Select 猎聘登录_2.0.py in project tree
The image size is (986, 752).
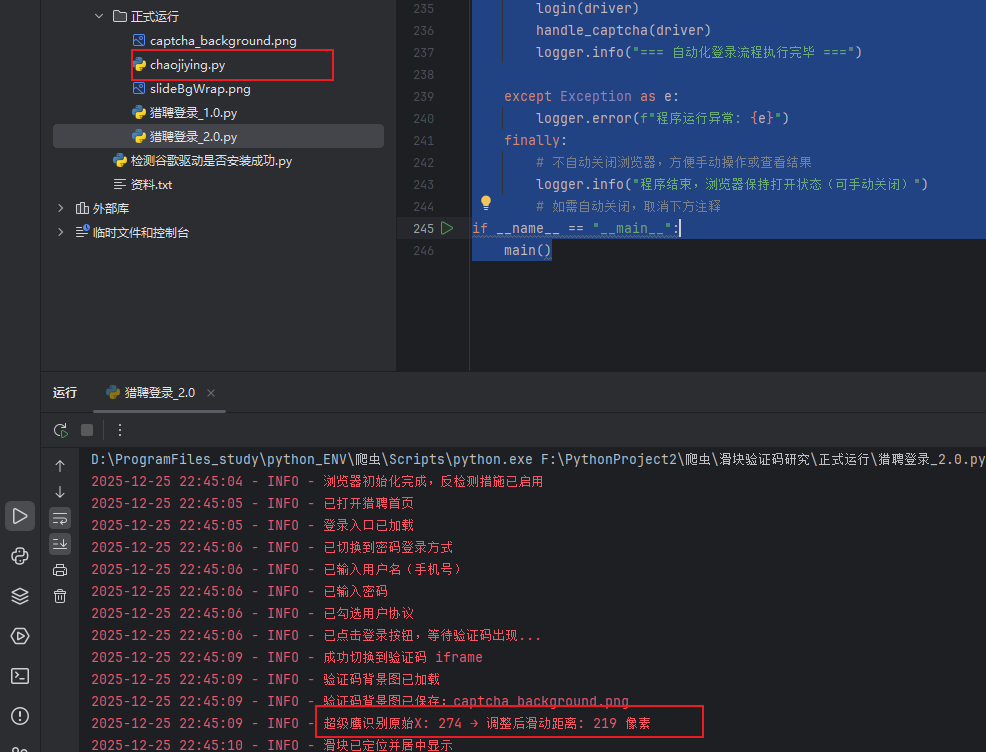[218, 136]
